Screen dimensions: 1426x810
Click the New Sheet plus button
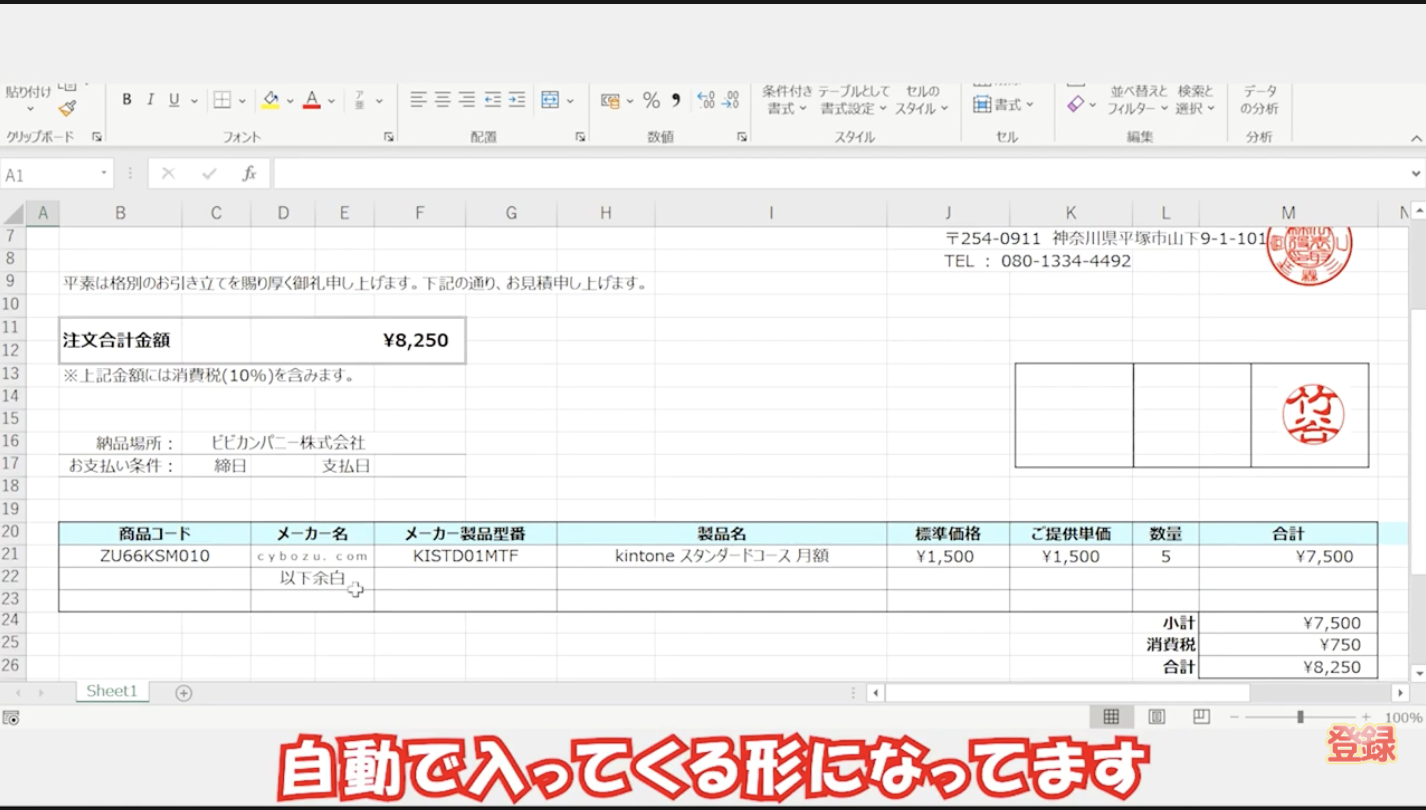click(x=183, y=691)
